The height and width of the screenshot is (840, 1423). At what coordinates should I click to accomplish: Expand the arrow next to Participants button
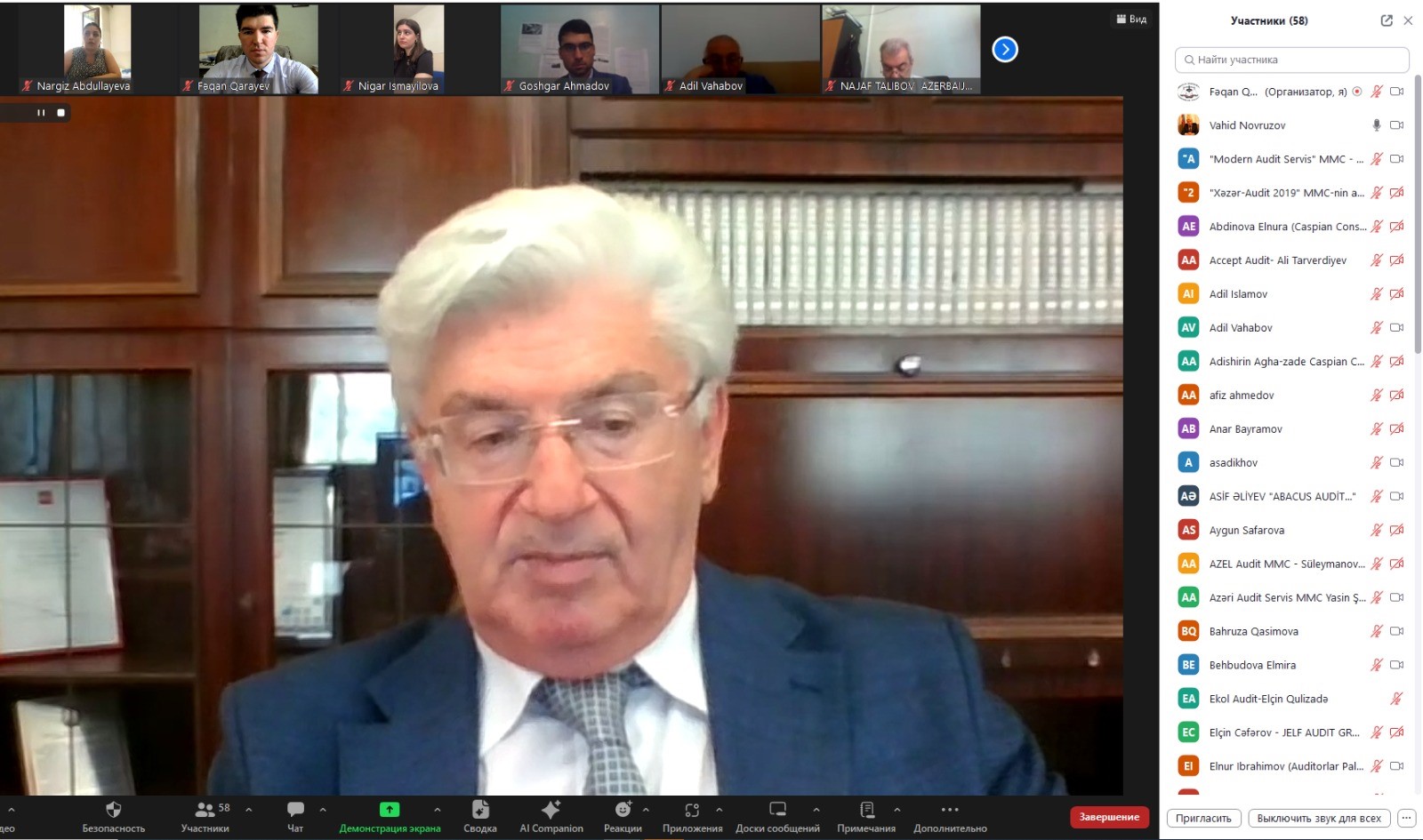(x=249, y=810)
